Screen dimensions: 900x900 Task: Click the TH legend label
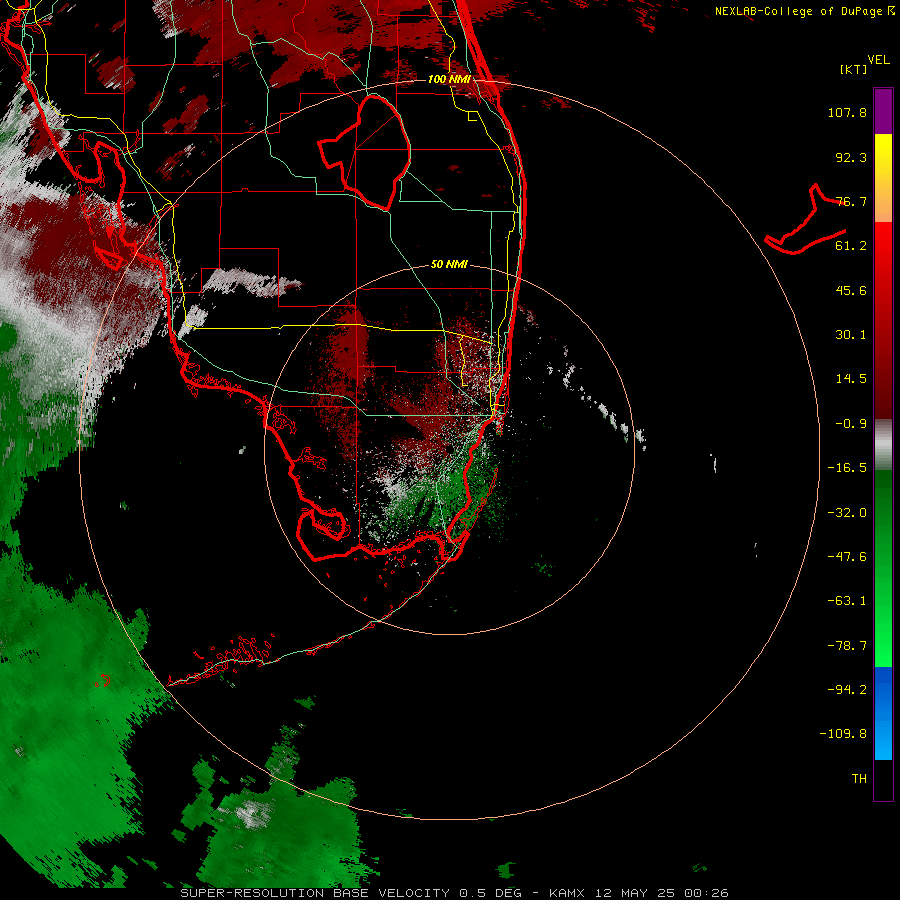859,779
